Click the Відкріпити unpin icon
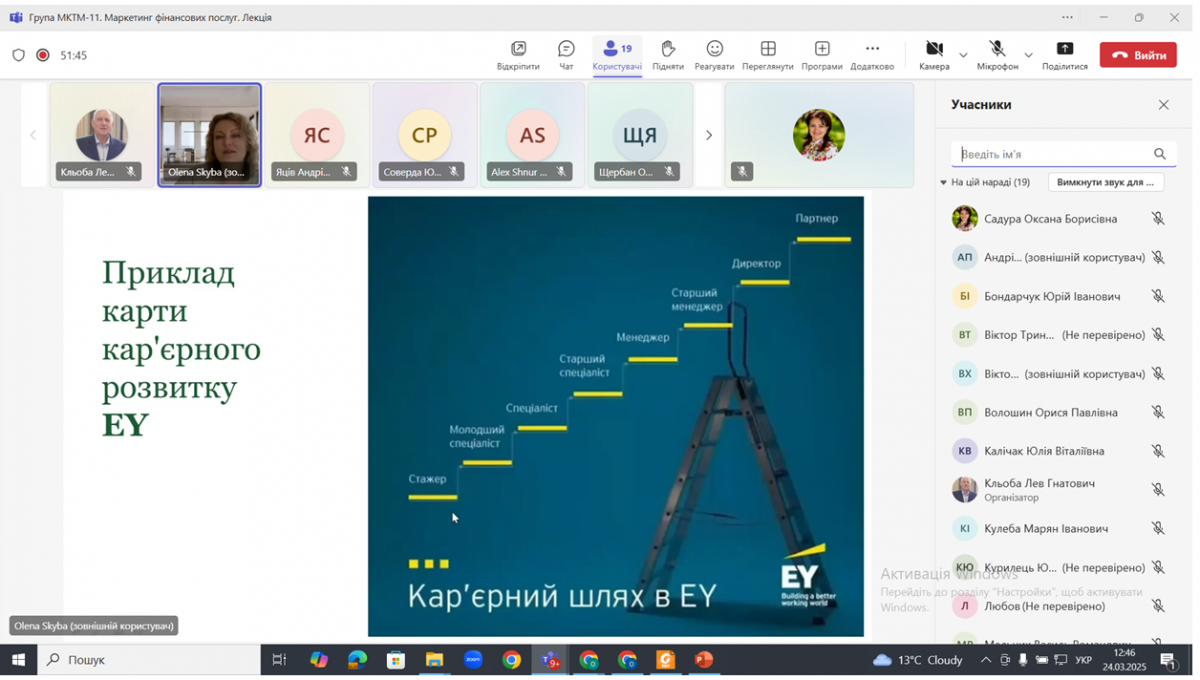The width and height of the screenshot is (1200, 680). click(x=517, y=48)
